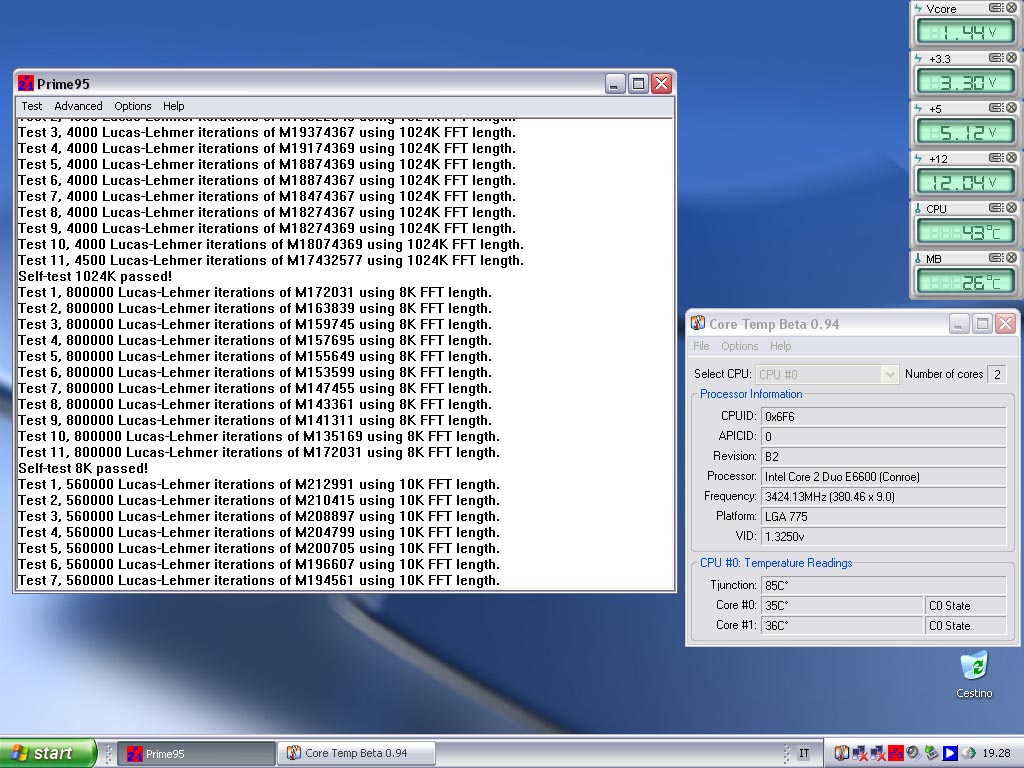
Task: Click the blue play-arrow tray icon
Action: (950, 754)
